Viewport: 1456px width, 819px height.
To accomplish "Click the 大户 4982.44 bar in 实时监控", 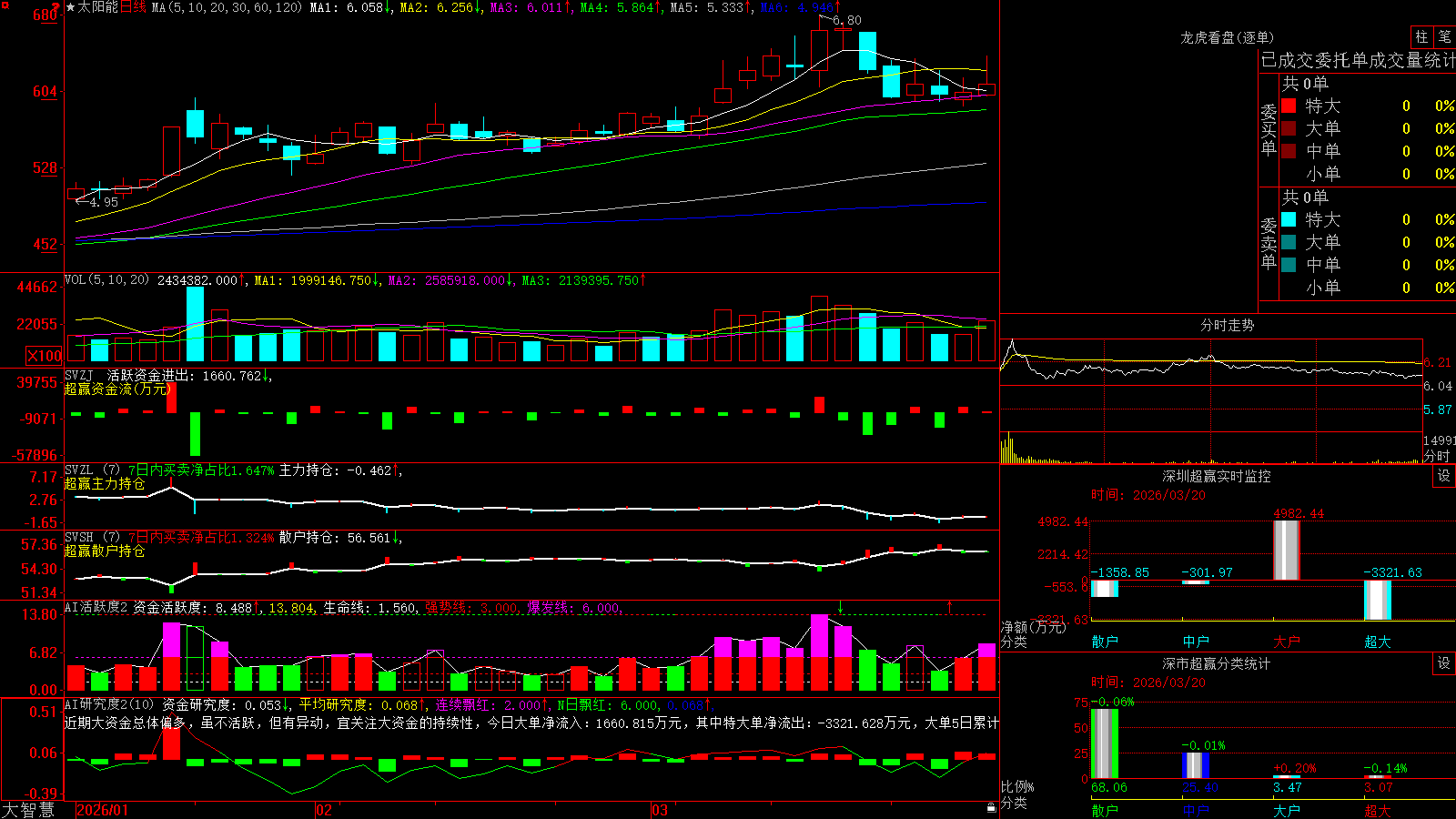I will 1286,550.
